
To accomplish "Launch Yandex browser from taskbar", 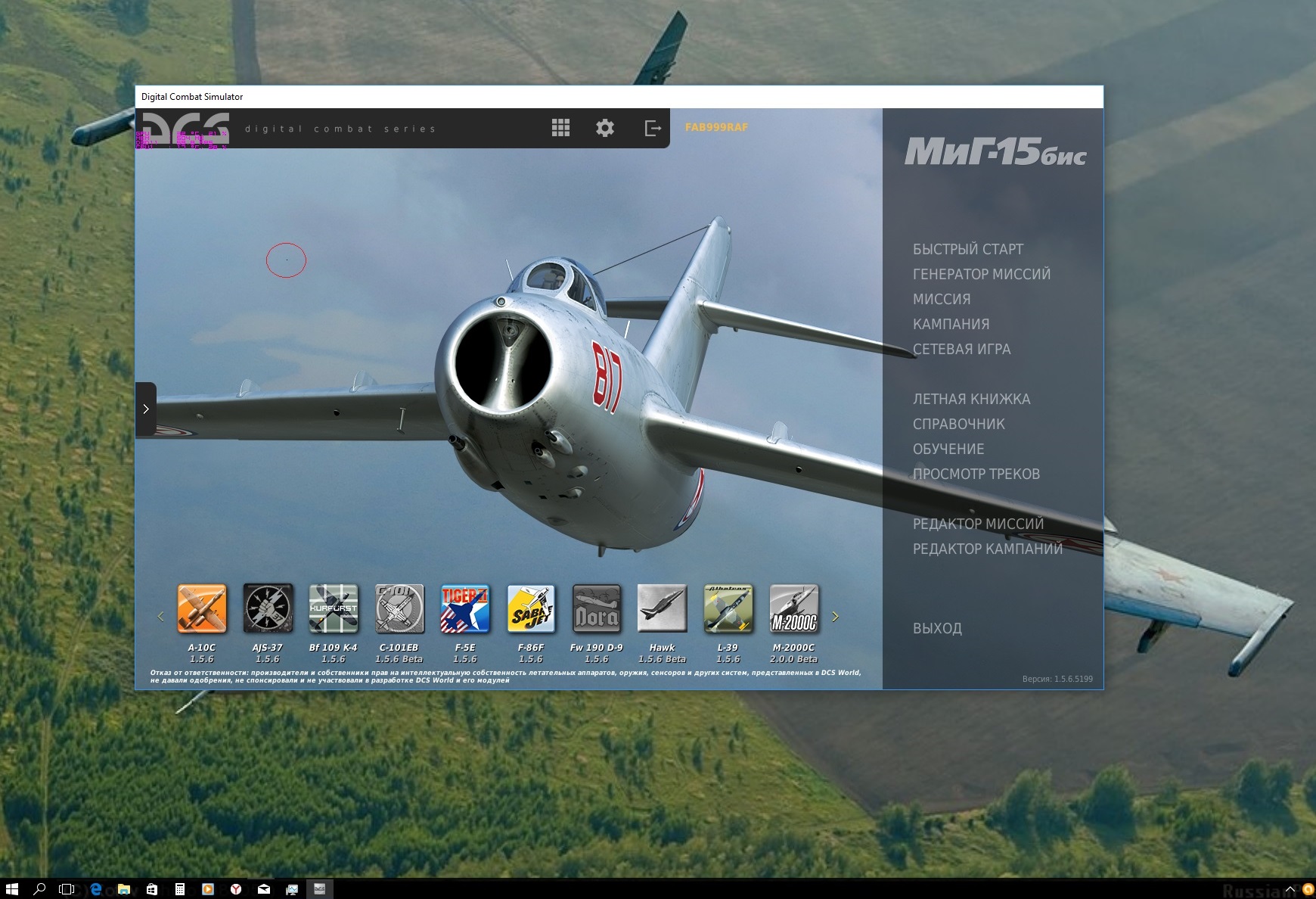I will click(x=236, y=889).
